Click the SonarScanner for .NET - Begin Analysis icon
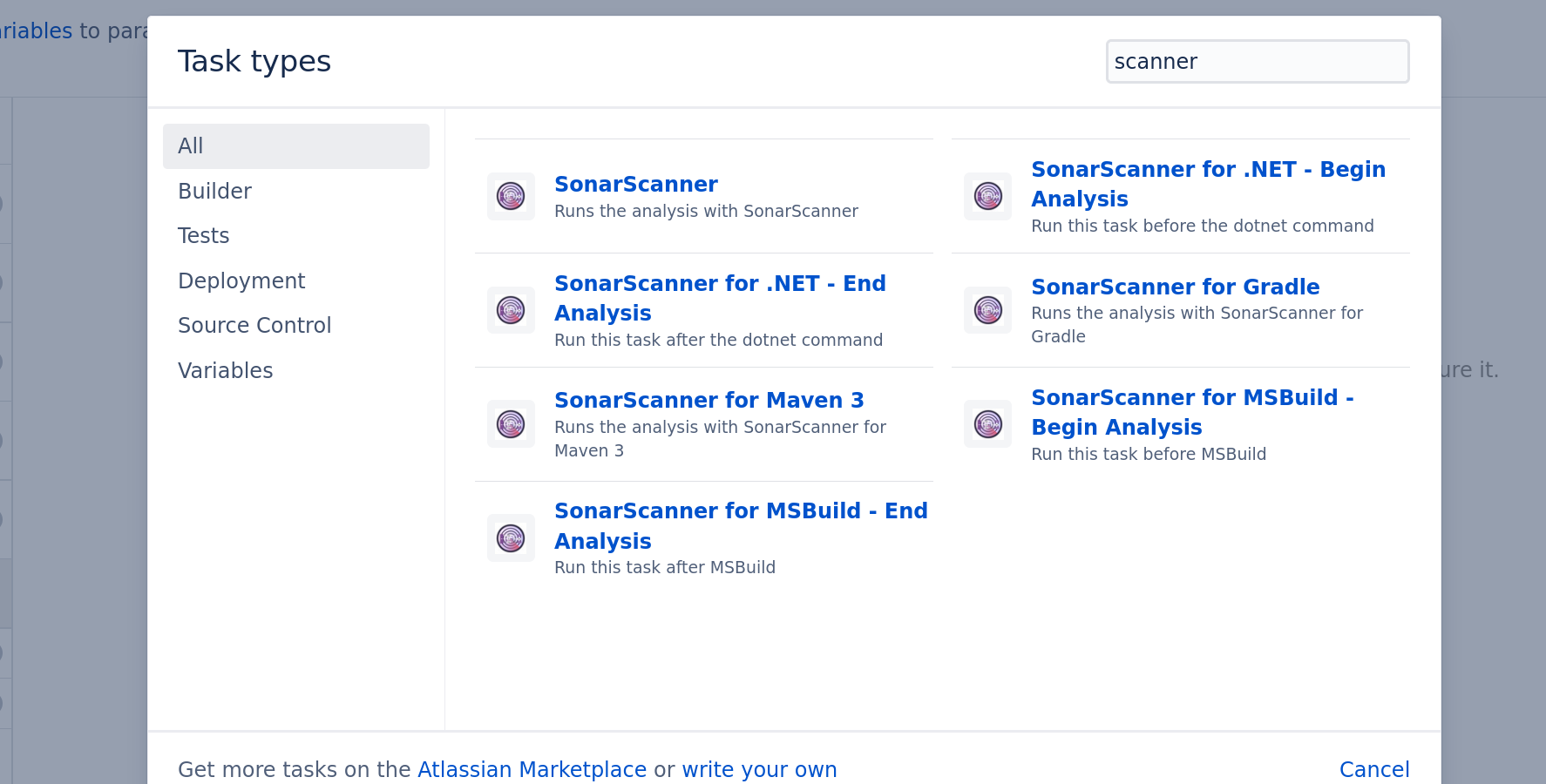The image size is (1546, 784). pos(987,196)
